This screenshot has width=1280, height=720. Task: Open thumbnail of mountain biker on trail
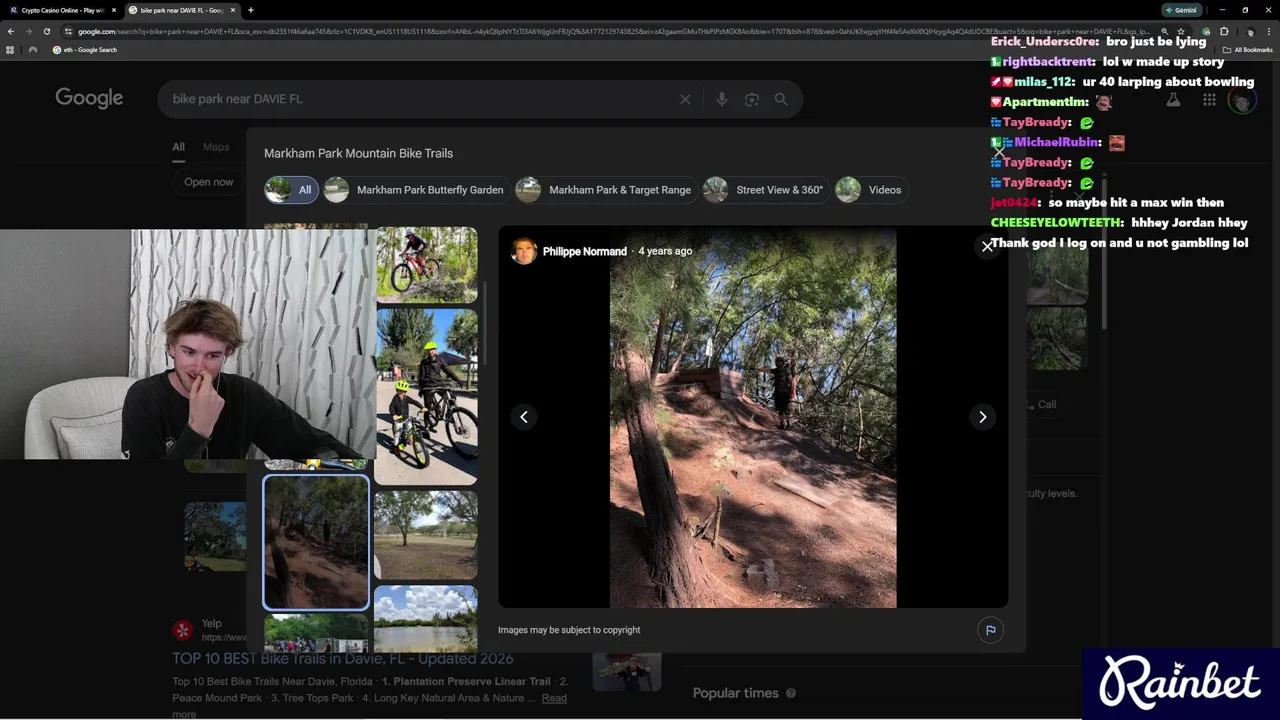[427, 265]
